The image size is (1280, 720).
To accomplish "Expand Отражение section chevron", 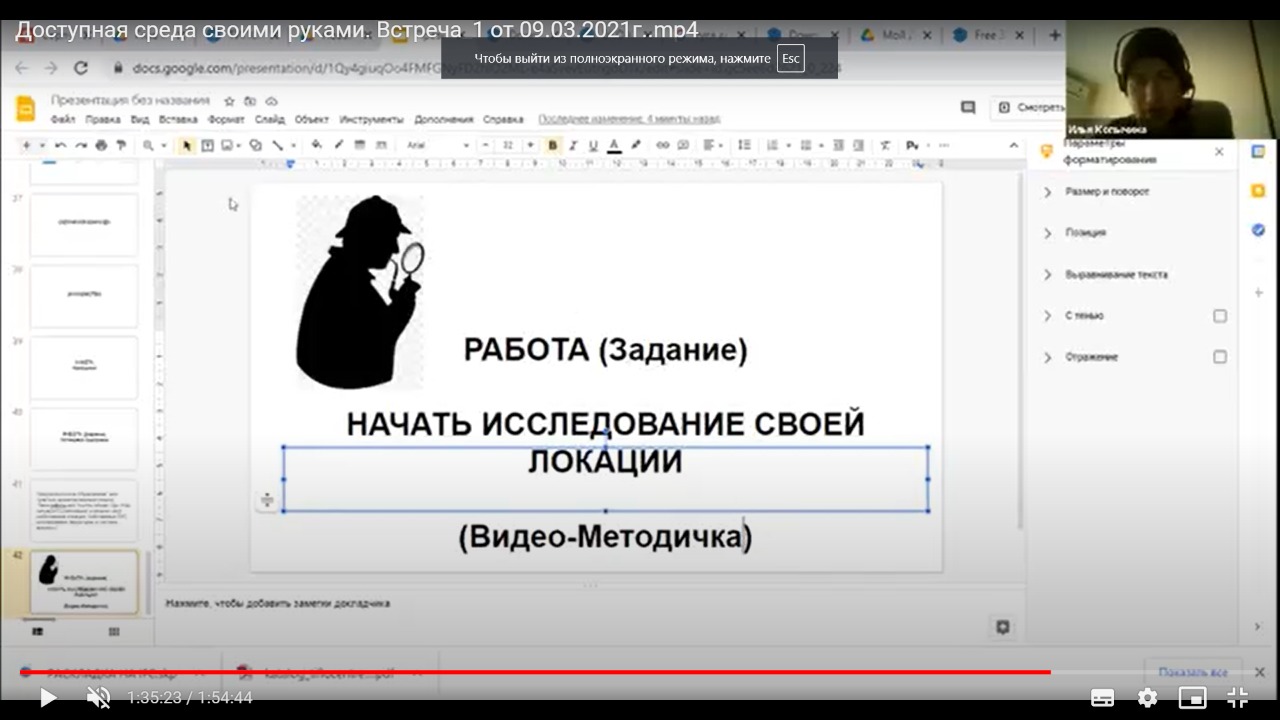I will tap(1048, 357).
